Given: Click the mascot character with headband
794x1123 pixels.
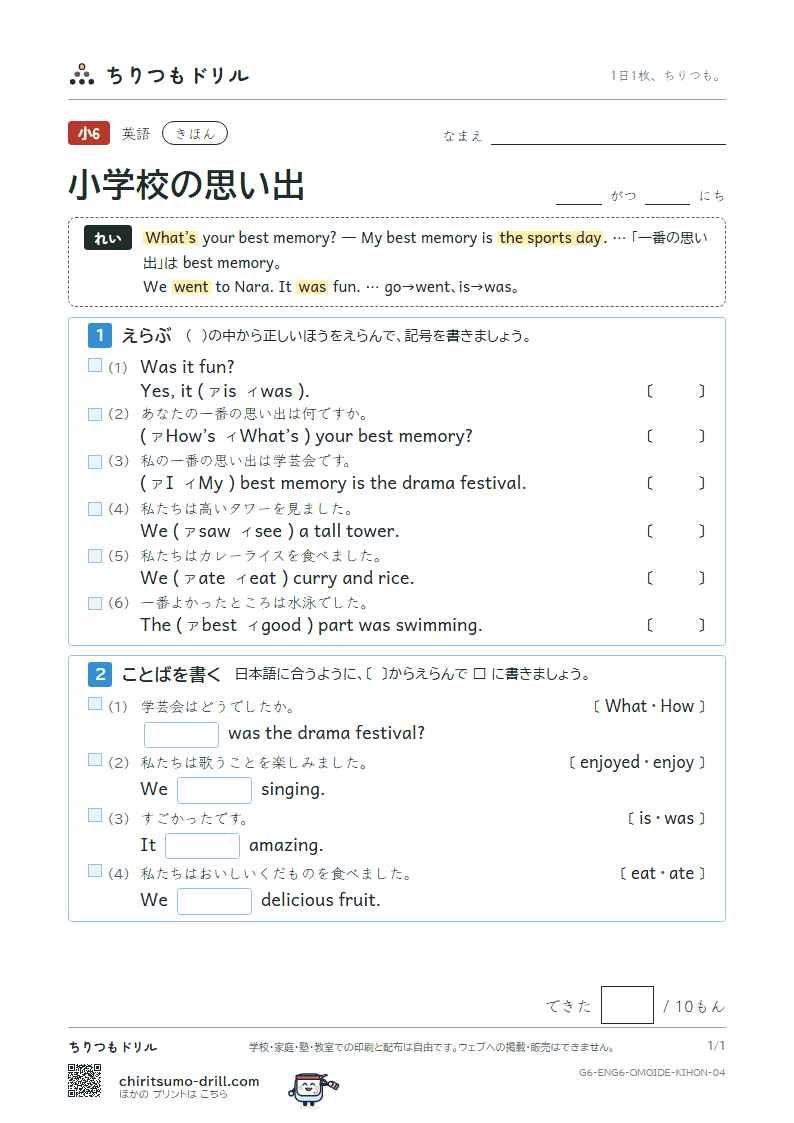Looking at the screenshot, I should pyautogui.click(x=313, y=1089).
